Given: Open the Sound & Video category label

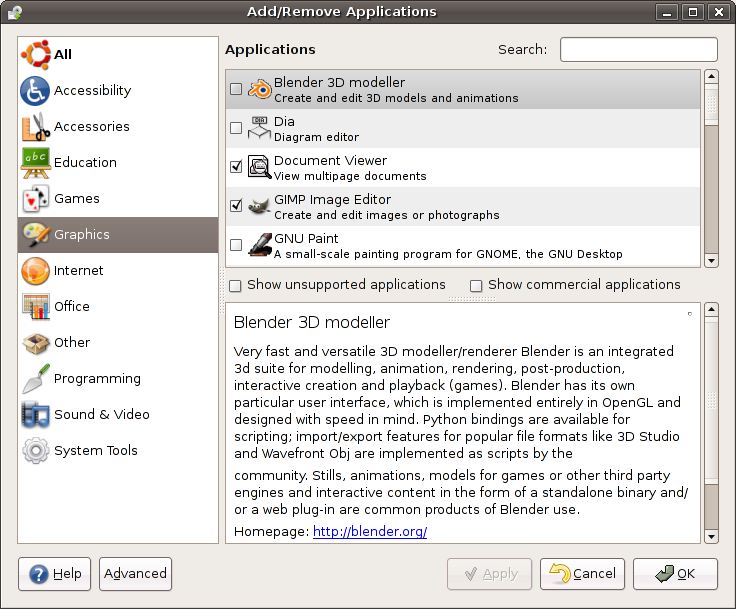Looking at the screenshot, I should [x=102, y=415].
